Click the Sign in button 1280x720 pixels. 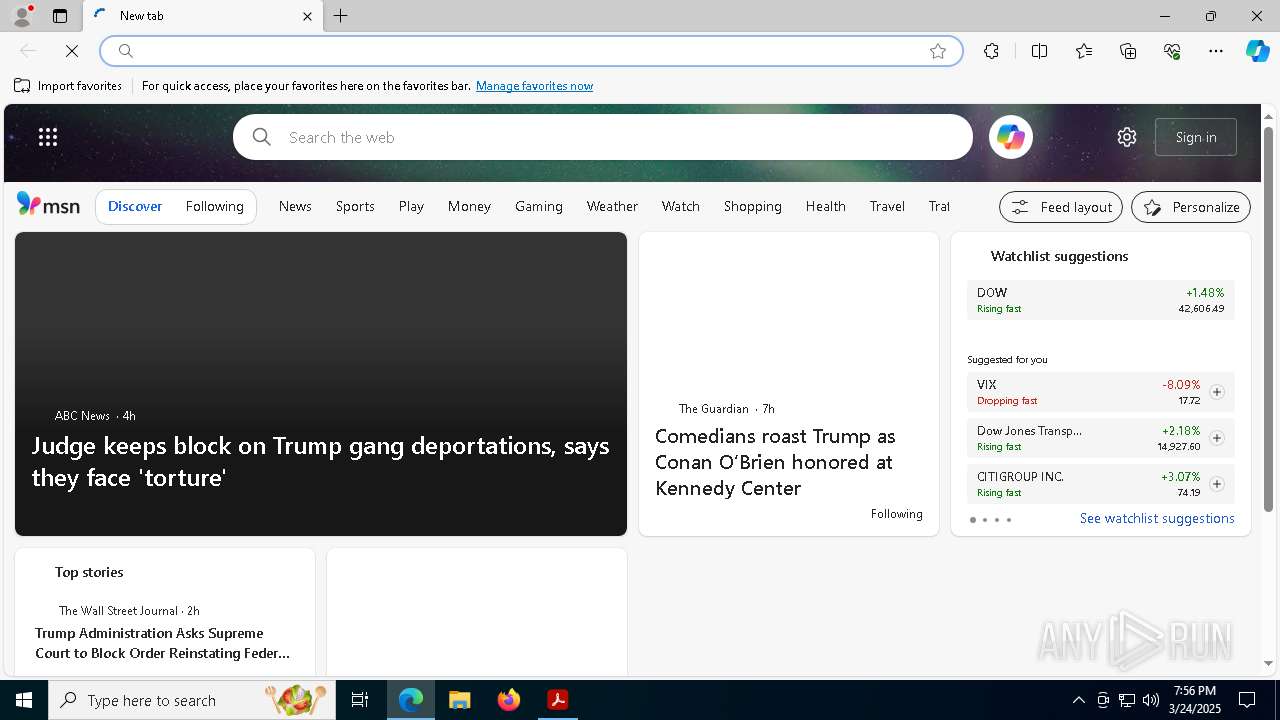click(x=1196, y=137)
